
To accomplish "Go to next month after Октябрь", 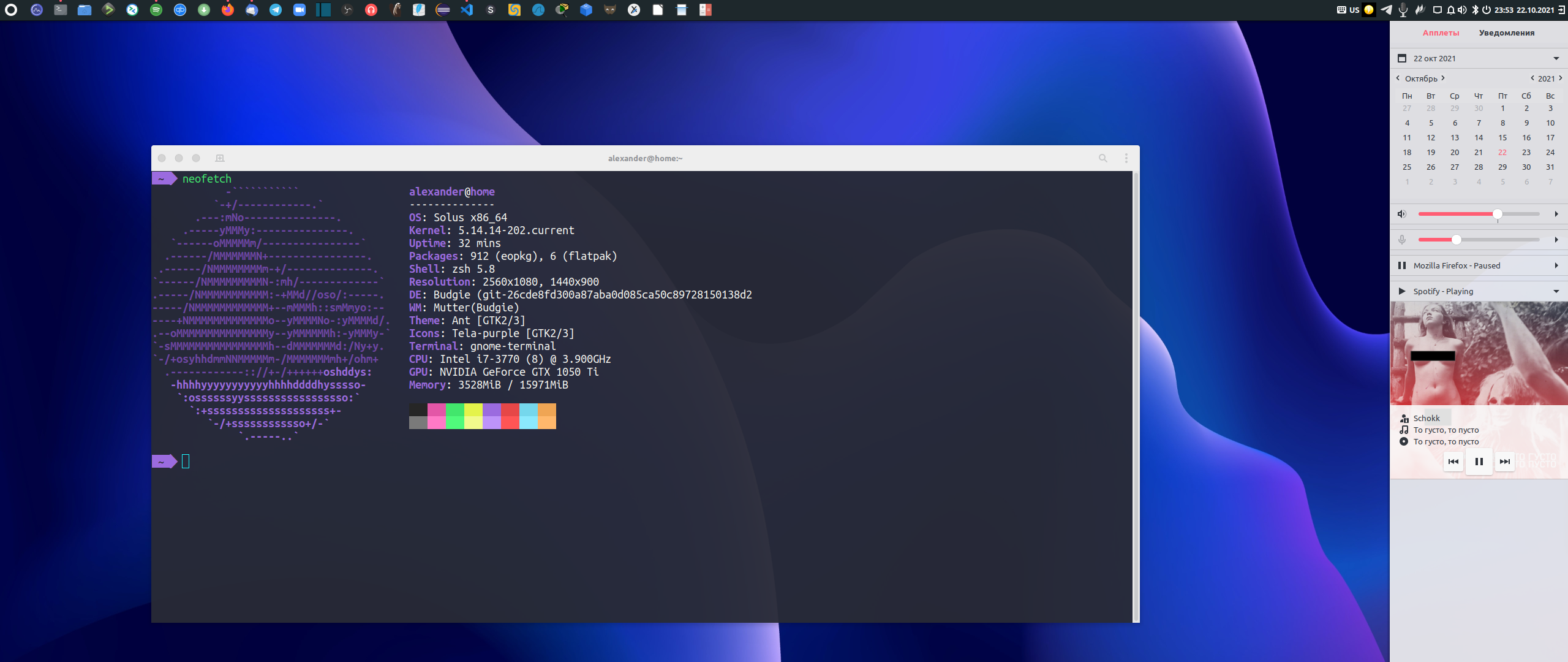I will pyautogui.click(x=1443, y=78).
